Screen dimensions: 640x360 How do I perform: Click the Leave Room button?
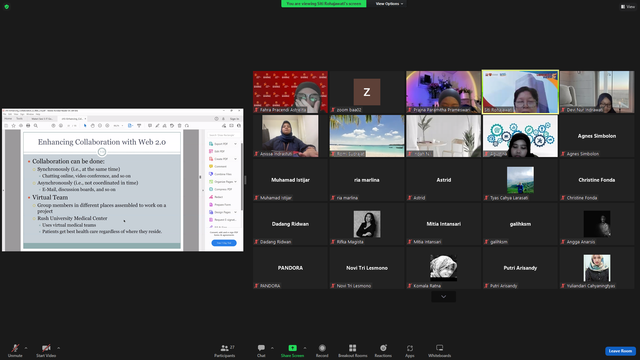click(x=620, y=351)
